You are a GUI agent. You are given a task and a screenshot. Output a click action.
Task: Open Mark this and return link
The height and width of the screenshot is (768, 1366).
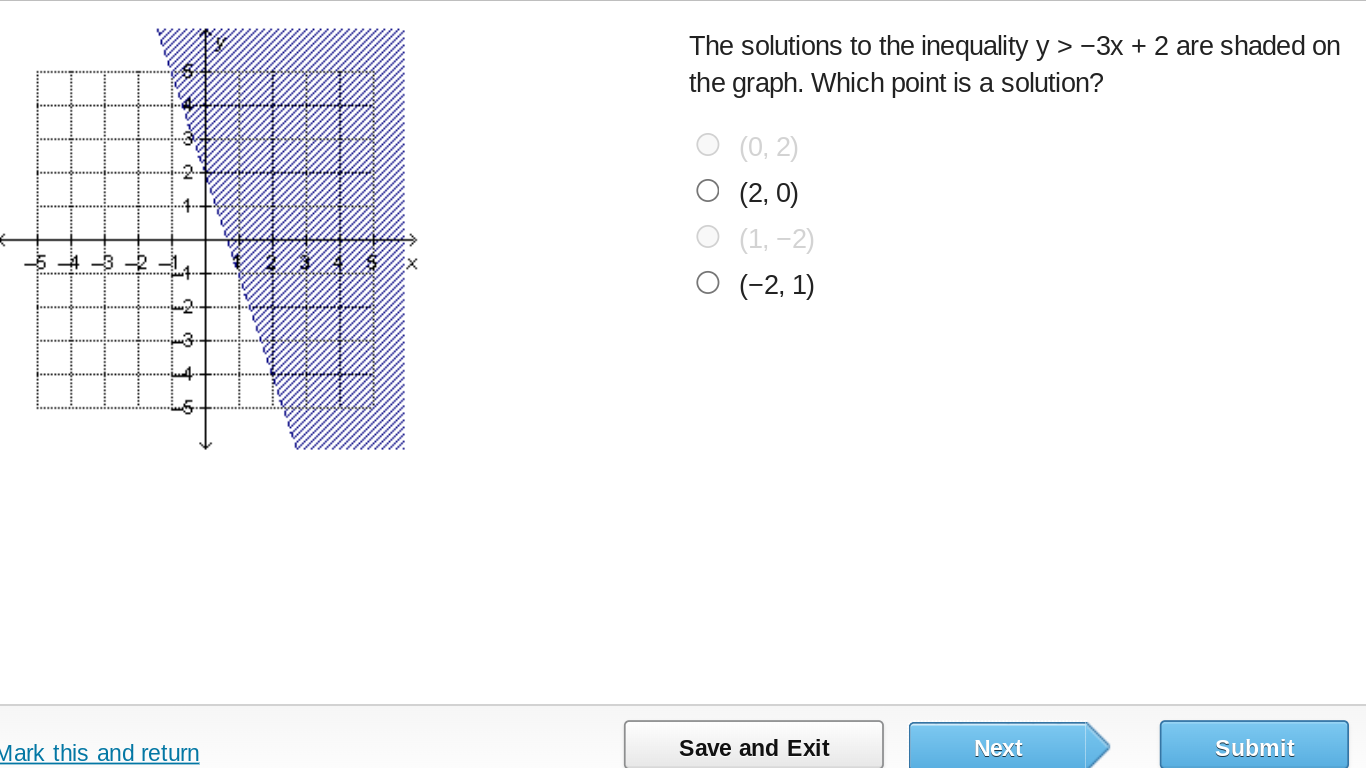[100, 753]
